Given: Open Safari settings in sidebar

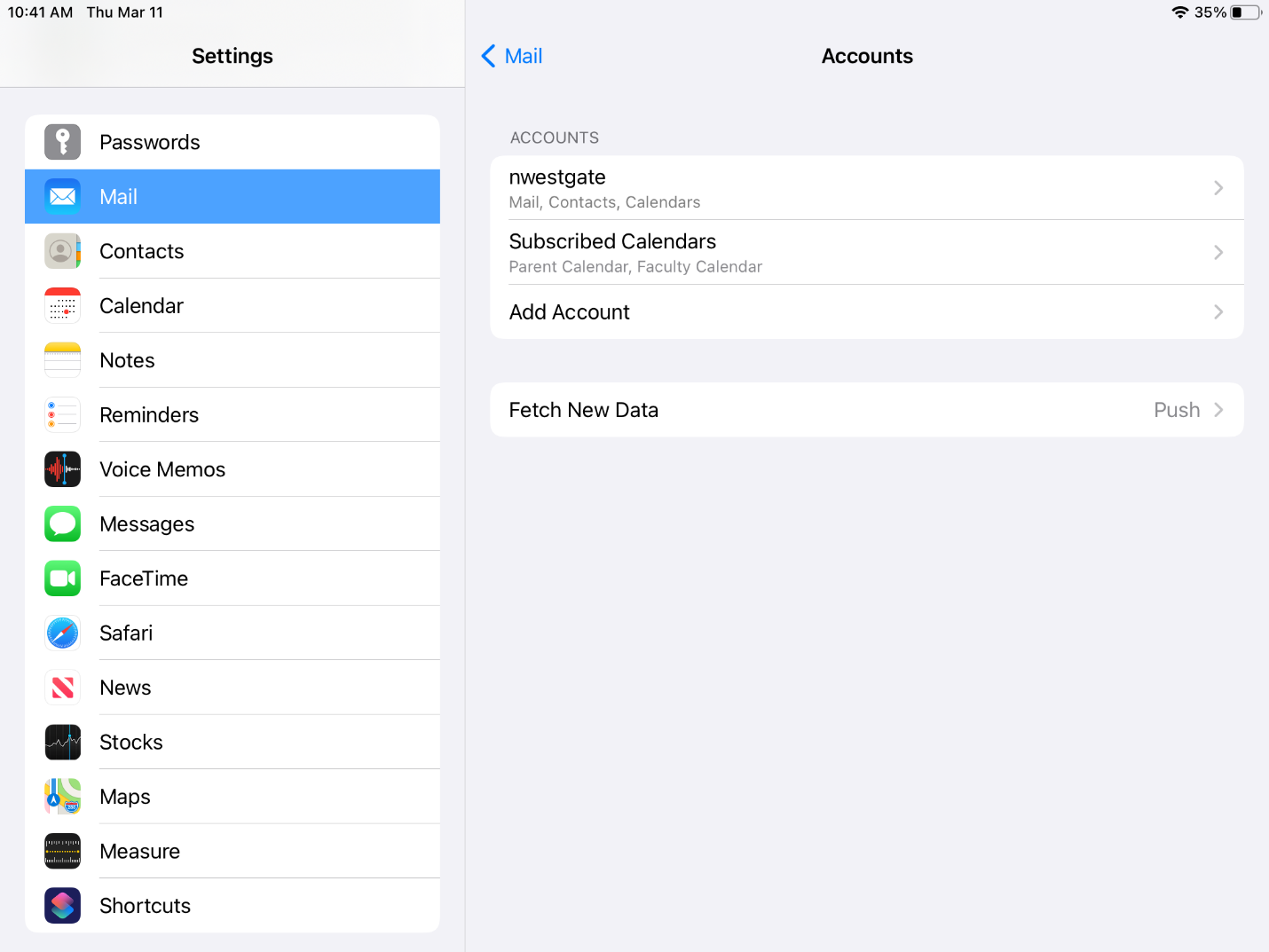Looking at the screenshot, I should (x=233, y=633).
